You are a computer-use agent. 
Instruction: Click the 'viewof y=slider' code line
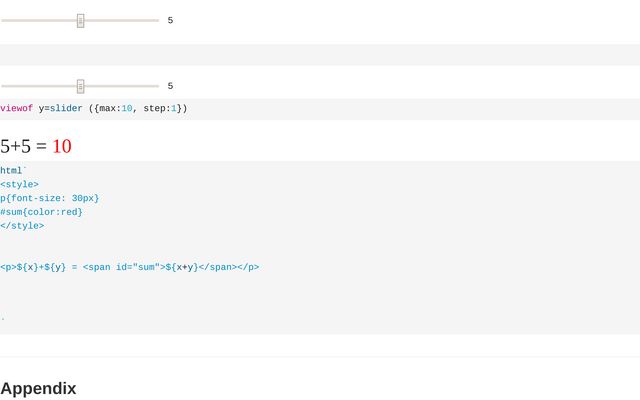point(94,109)
